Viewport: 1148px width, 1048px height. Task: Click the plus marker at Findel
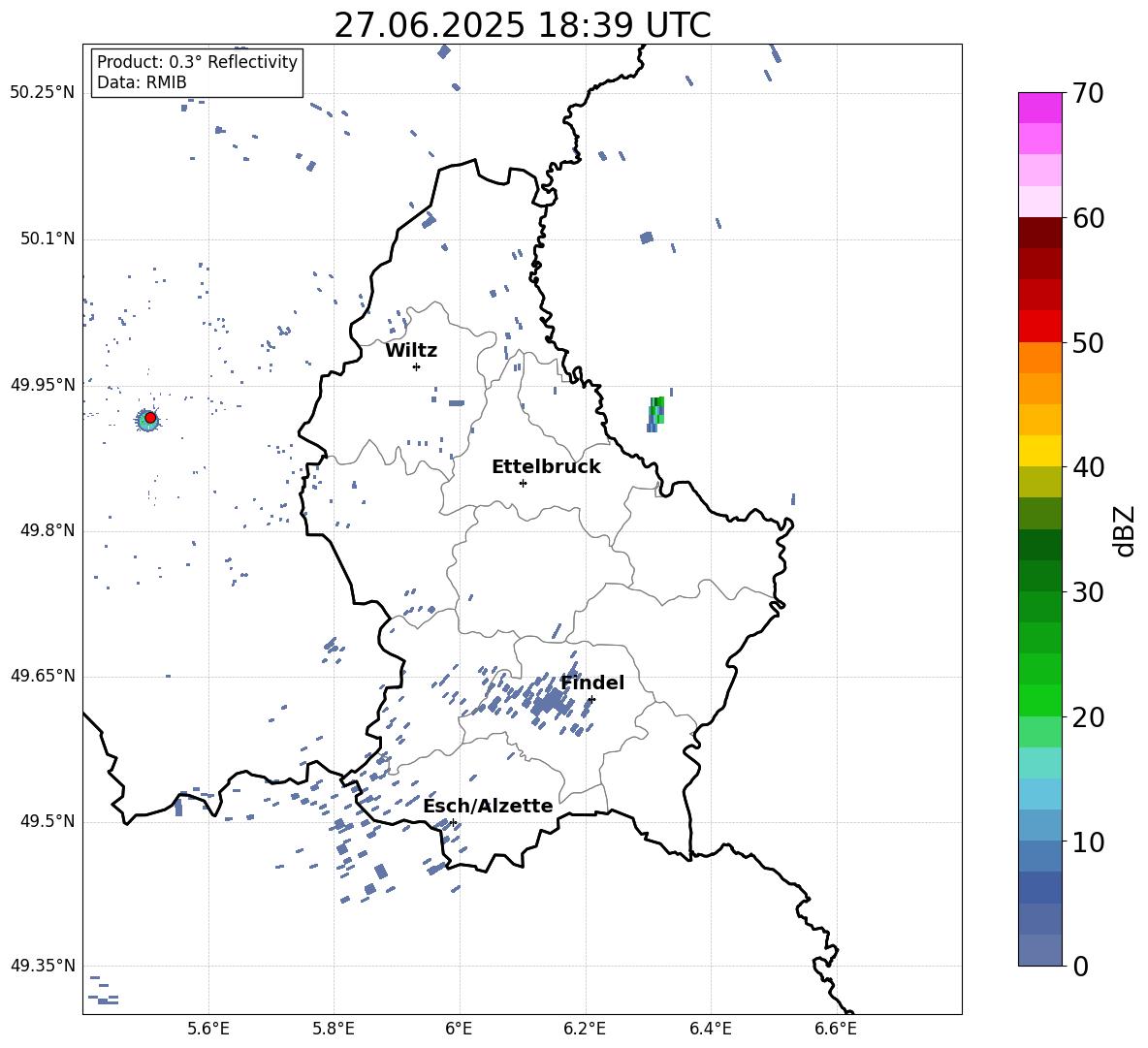[x=591, y=700]
